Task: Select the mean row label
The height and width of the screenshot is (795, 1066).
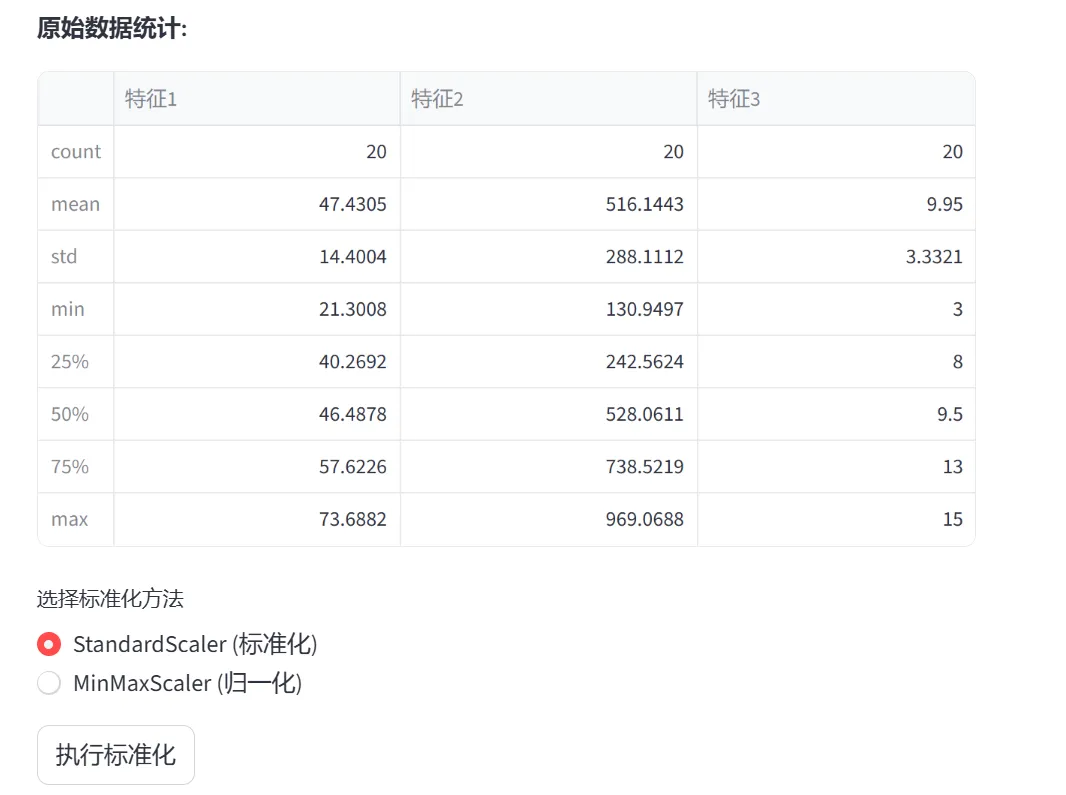Action: 76,205
